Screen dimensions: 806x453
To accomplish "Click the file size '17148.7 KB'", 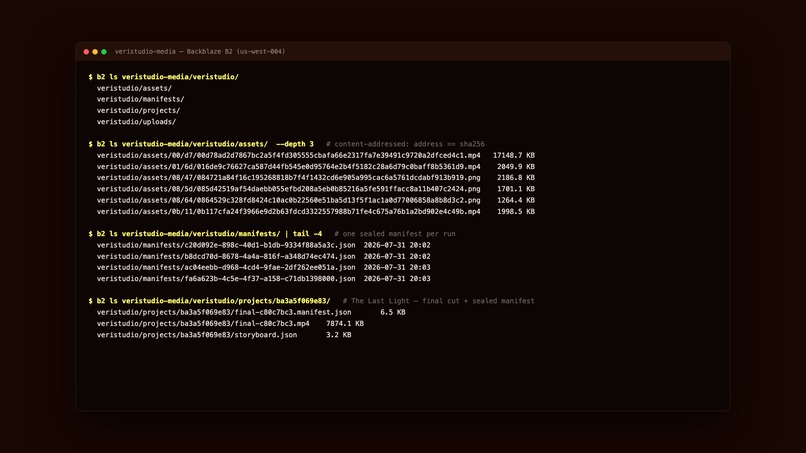I will pyautogui.click(x=514, y=155).
